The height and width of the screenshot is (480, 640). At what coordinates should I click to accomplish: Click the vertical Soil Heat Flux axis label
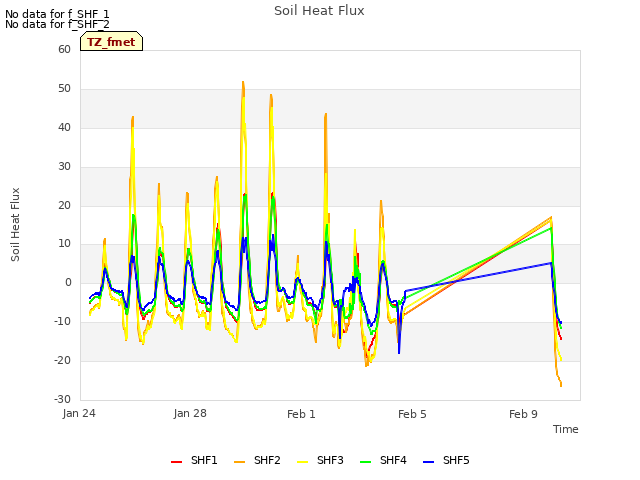(x=15, y=224)
